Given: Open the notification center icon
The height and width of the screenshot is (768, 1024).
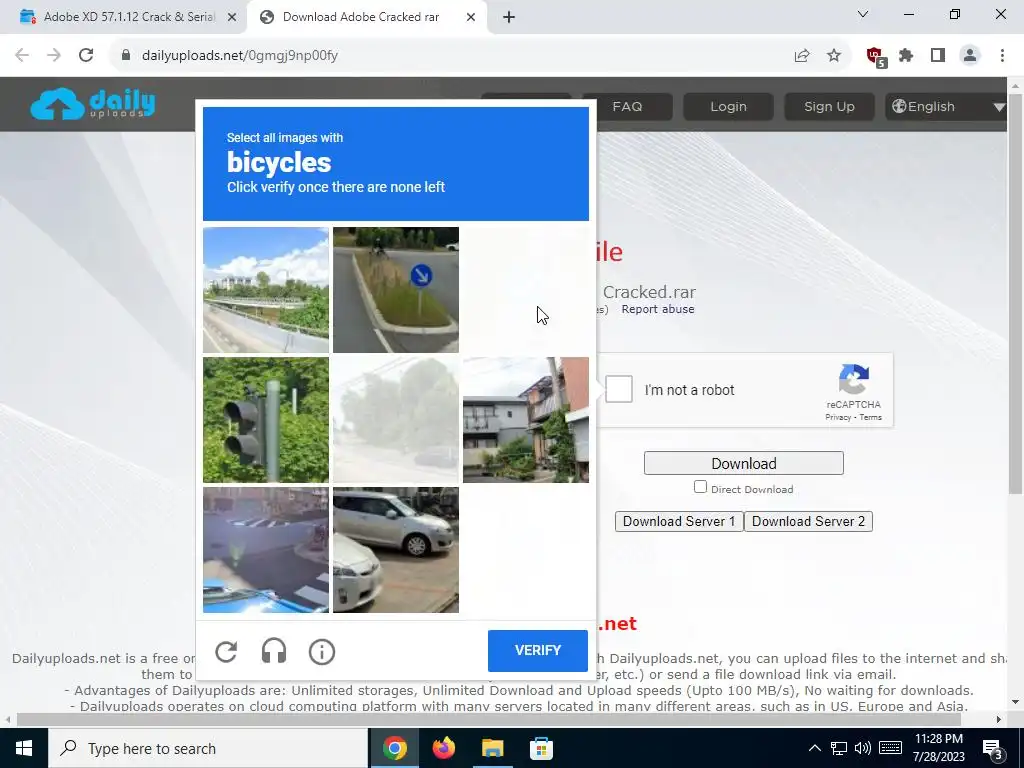Looking at the screenshot, I should tap(993, 749).
